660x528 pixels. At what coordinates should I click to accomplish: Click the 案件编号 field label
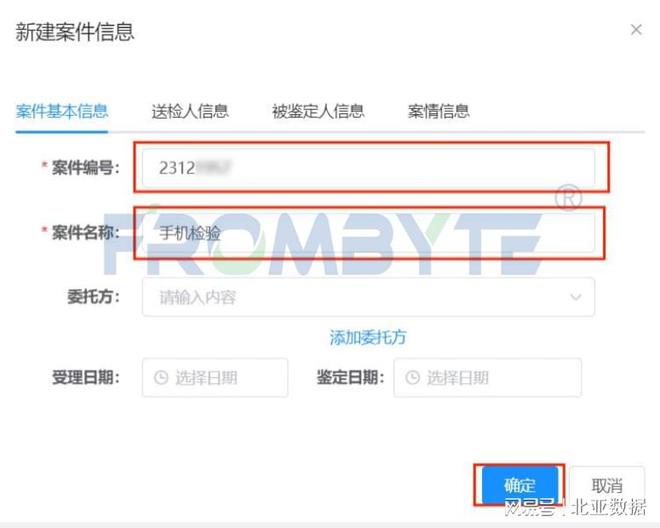85,168
